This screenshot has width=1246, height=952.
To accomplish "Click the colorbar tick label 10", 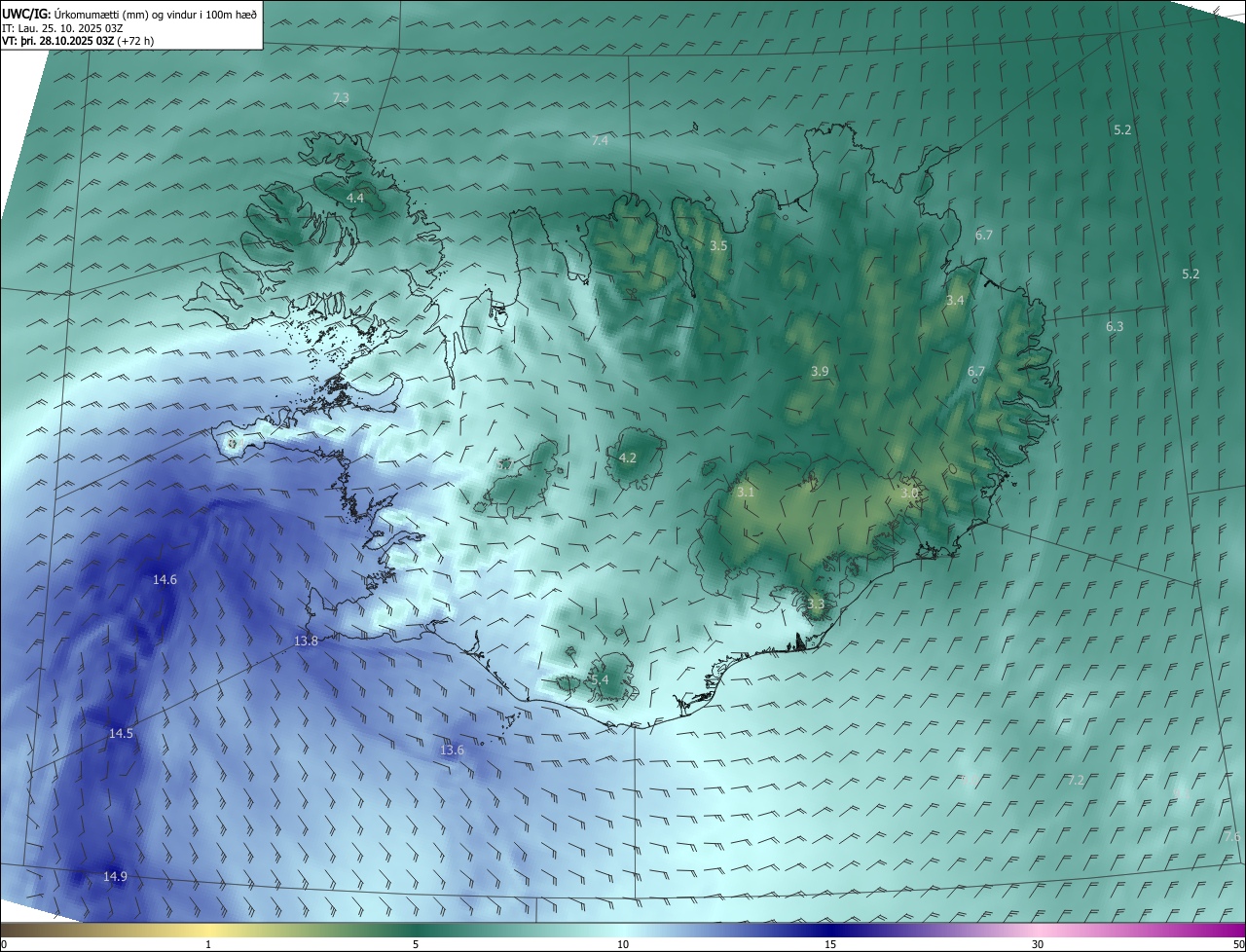I will pyautogui.click(x=623, y=944).
